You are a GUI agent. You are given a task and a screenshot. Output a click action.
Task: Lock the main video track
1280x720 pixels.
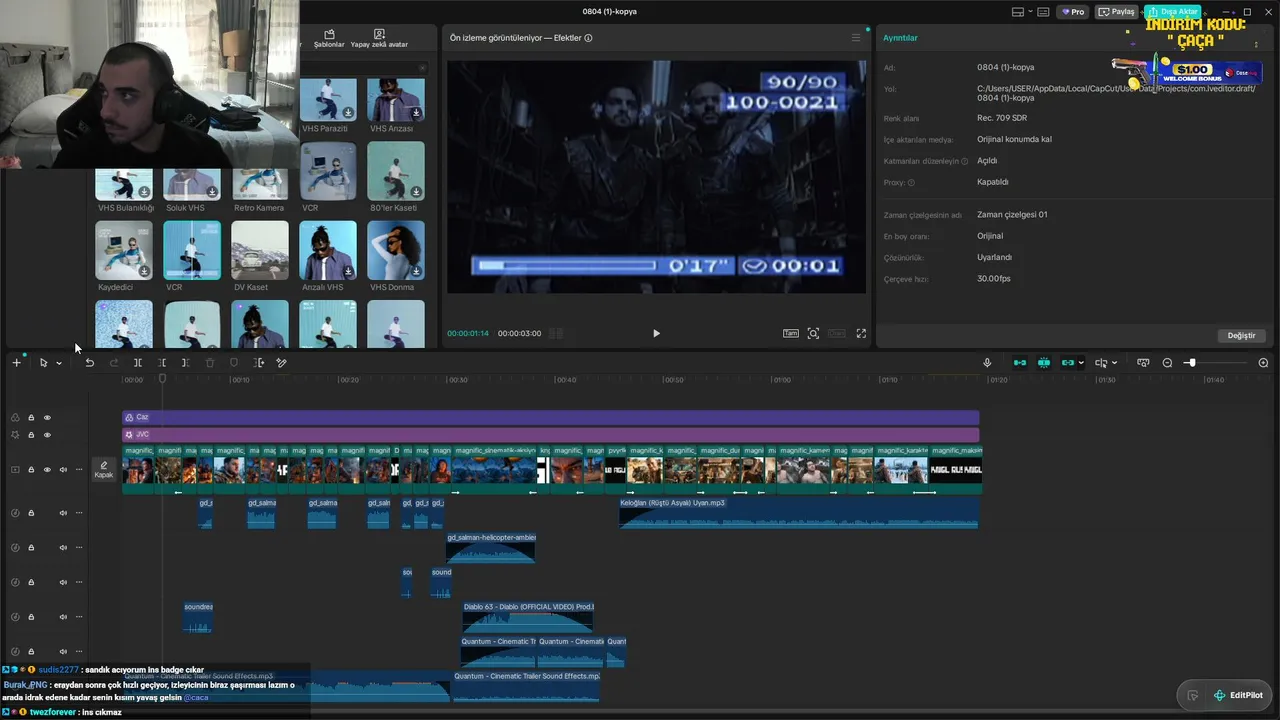tap(31, 470)
